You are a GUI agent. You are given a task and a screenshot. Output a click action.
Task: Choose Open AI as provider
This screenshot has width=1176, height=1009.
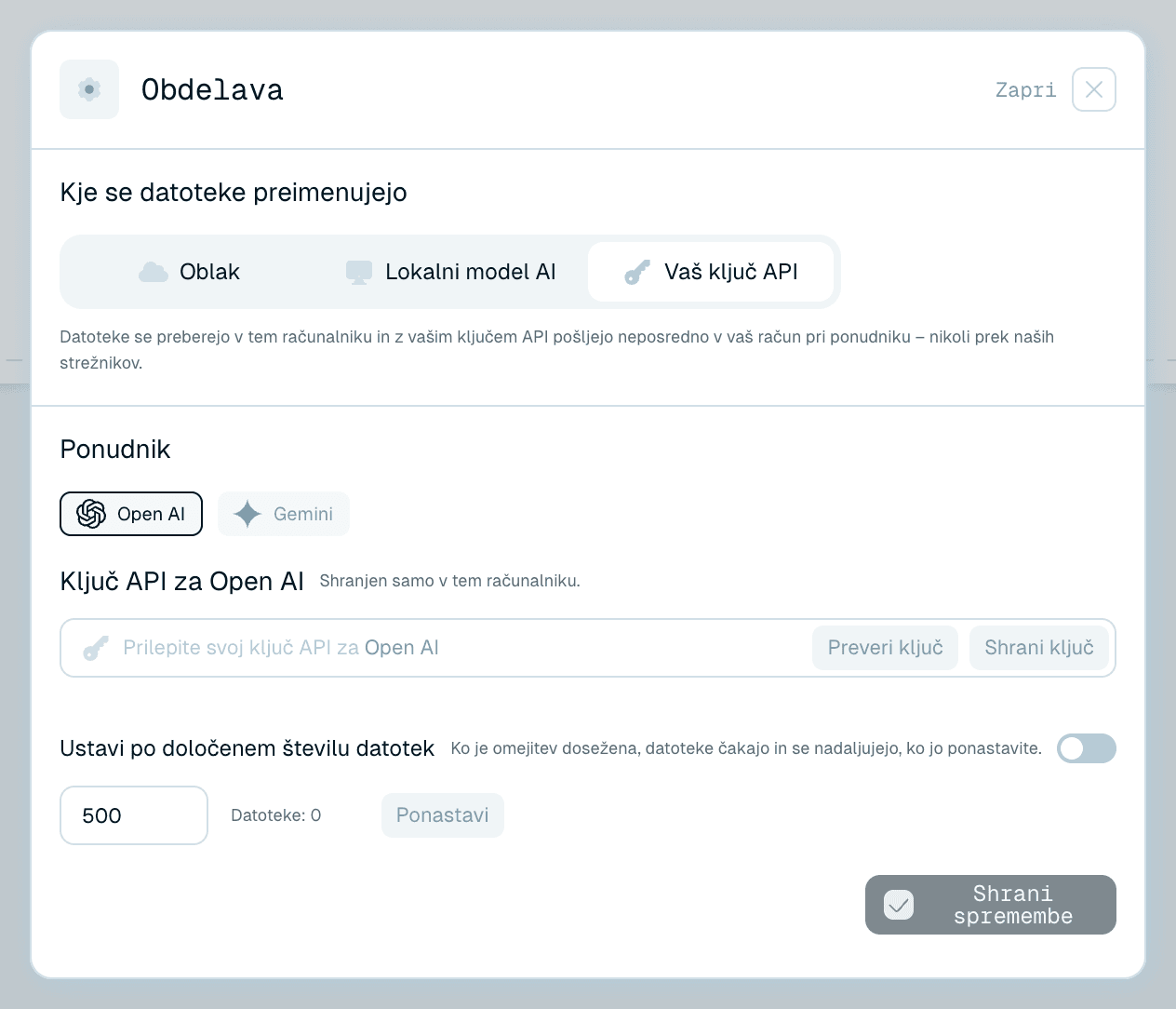click(131, 514)
